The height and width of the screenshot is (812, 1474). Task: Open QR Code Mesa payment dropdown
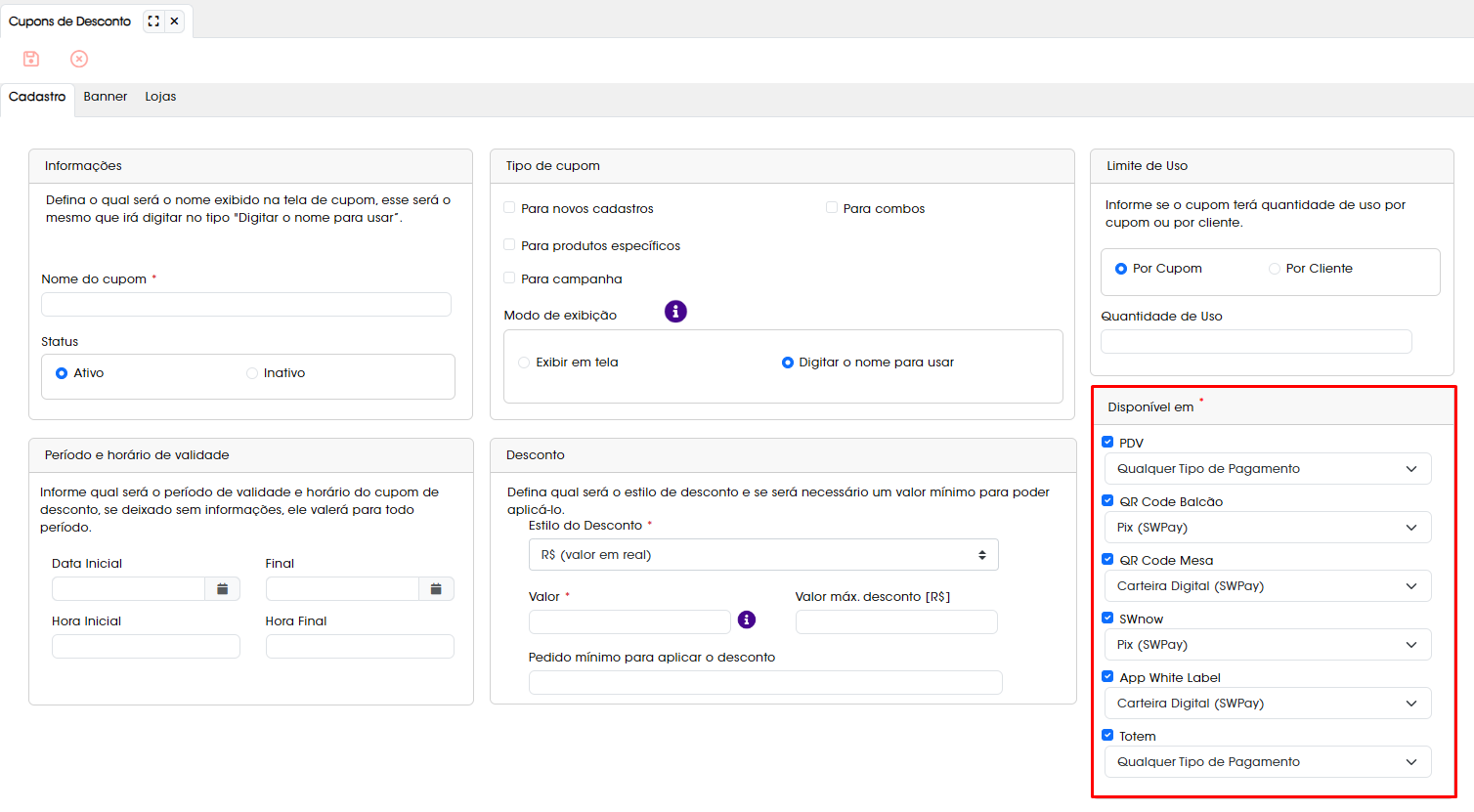pos(1268,586)
